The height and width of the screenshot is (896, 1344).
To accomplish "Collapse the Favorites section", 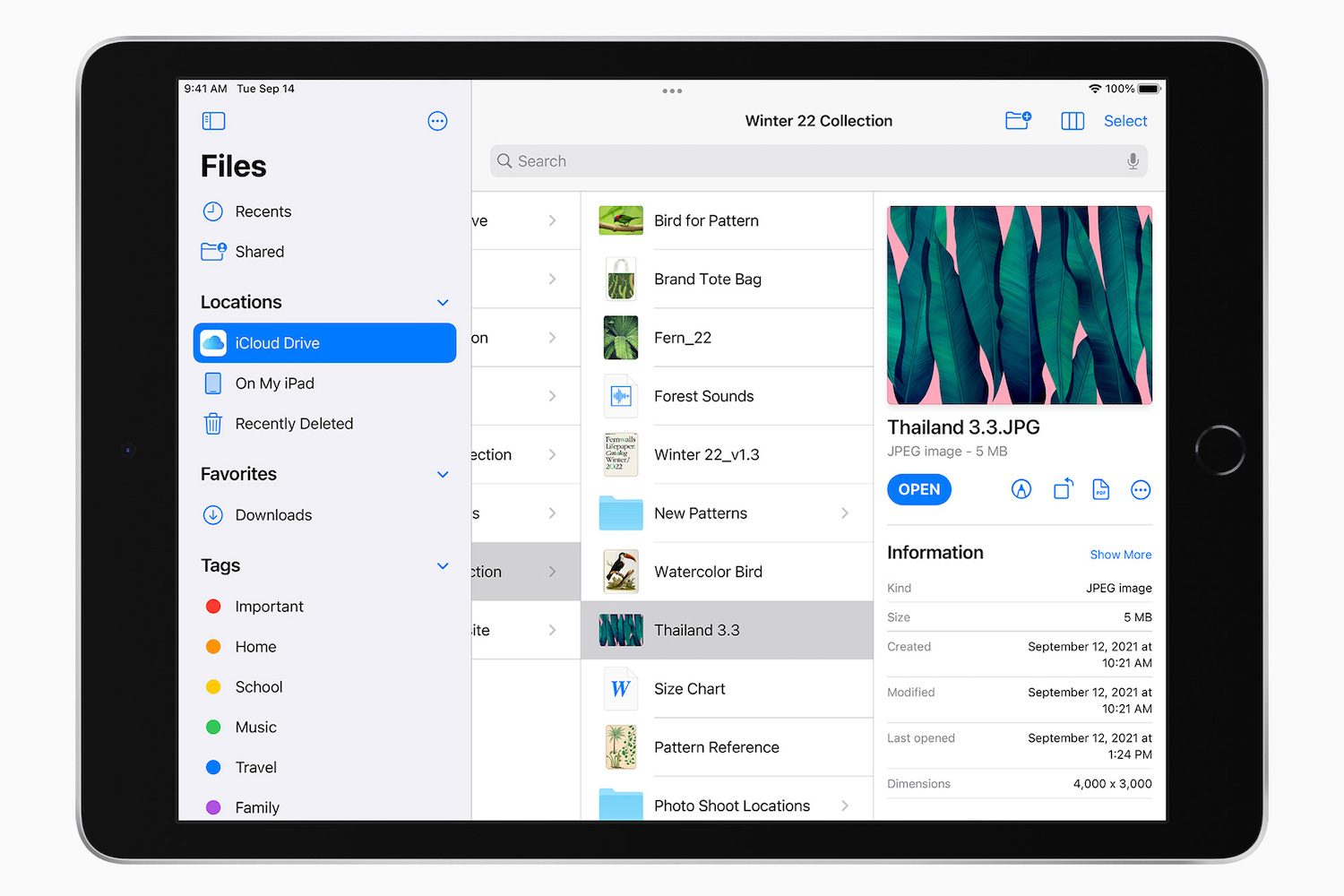I will (x=443, y=475).
